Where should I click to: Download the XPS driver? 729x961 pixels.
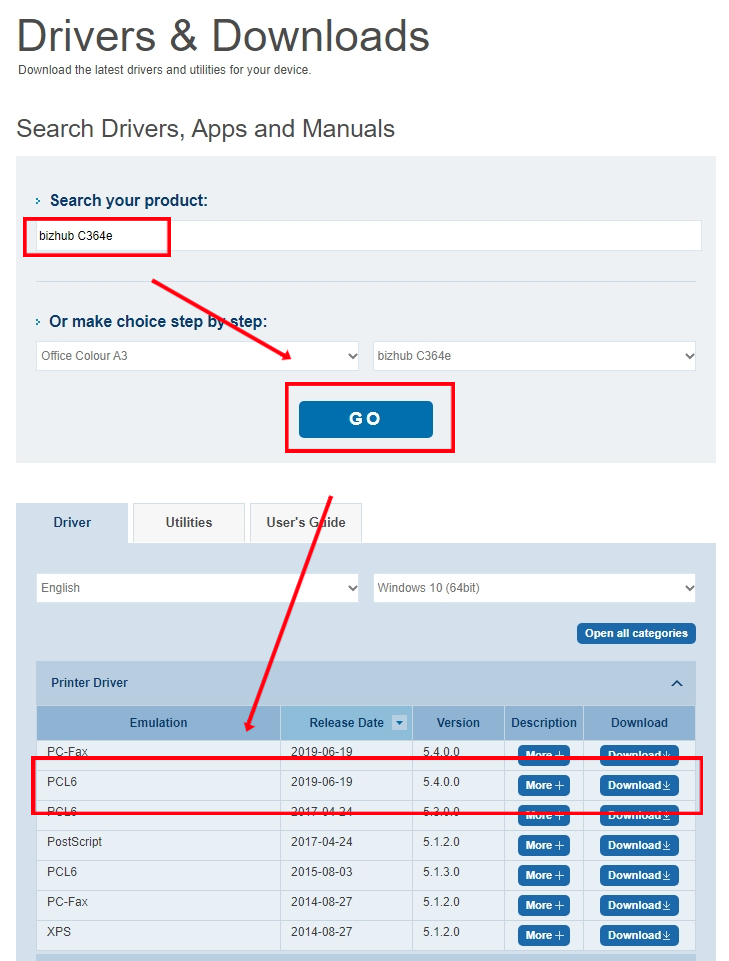tap(639, 935)
